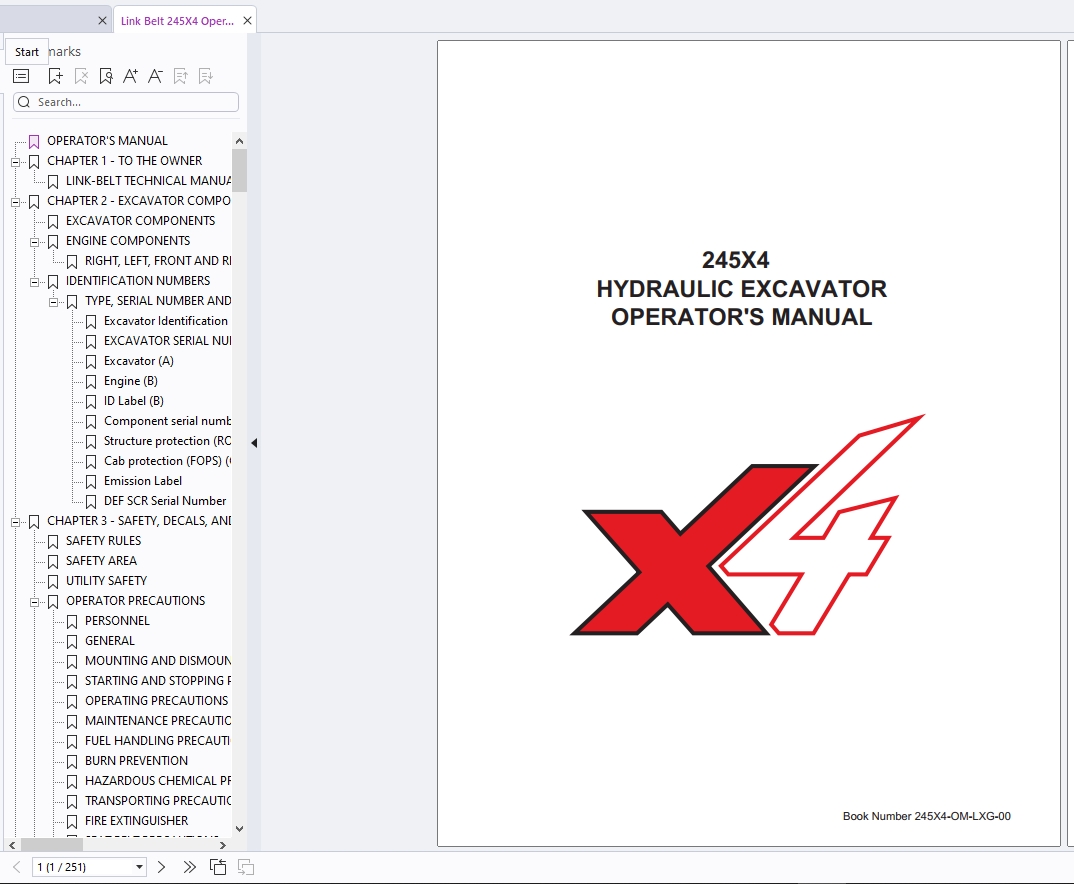Increase bookmark font size with the A+ icon
Screen dimensions: 1074x884
coord(130,76)
